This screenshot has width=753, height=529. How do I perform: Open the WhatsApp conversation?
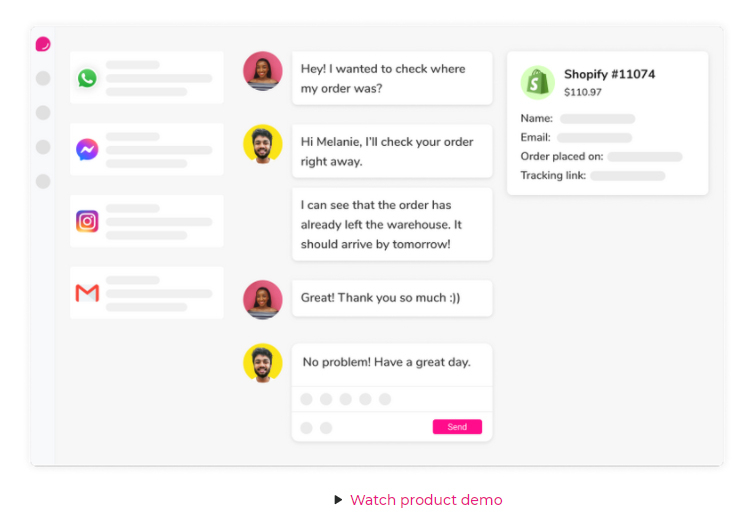click(x=147, y=78)
